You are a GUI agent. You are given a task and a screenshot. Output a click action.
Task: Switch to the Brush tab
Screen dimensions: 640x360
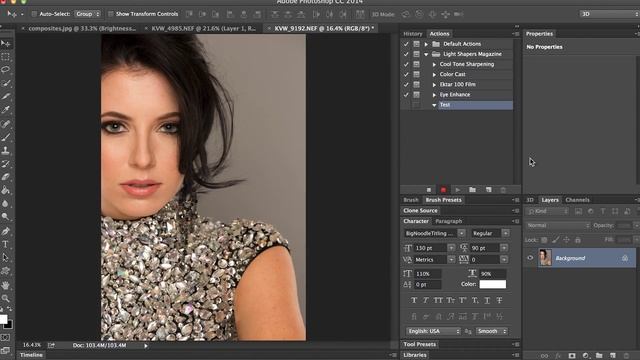[411, 200]
